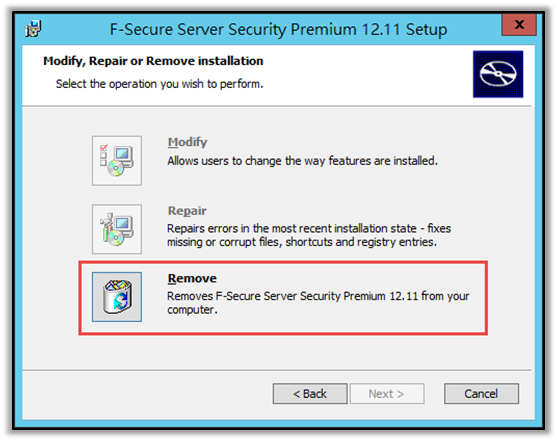Click the F-Secure Setup title bar text
557x441 pixels.
pyautogui.click(x=278, y=29)
